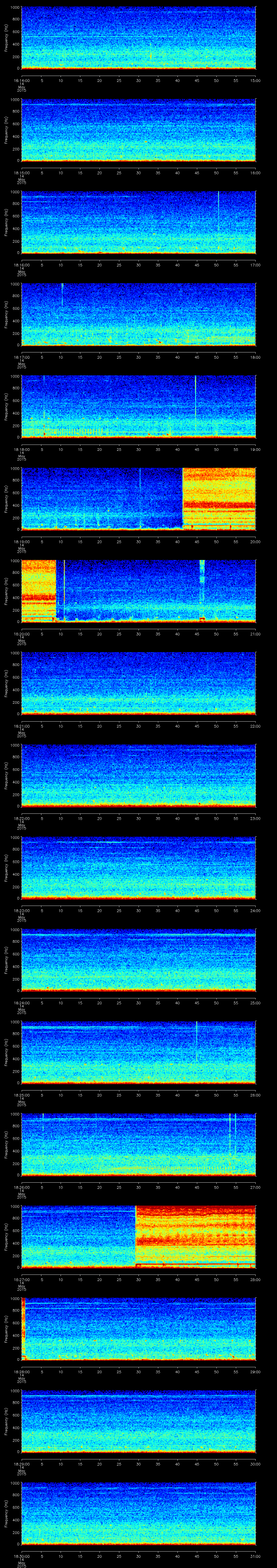Click the '15:00' end time label
This screenshot has width=277, height=1568.
click(255, 80)
